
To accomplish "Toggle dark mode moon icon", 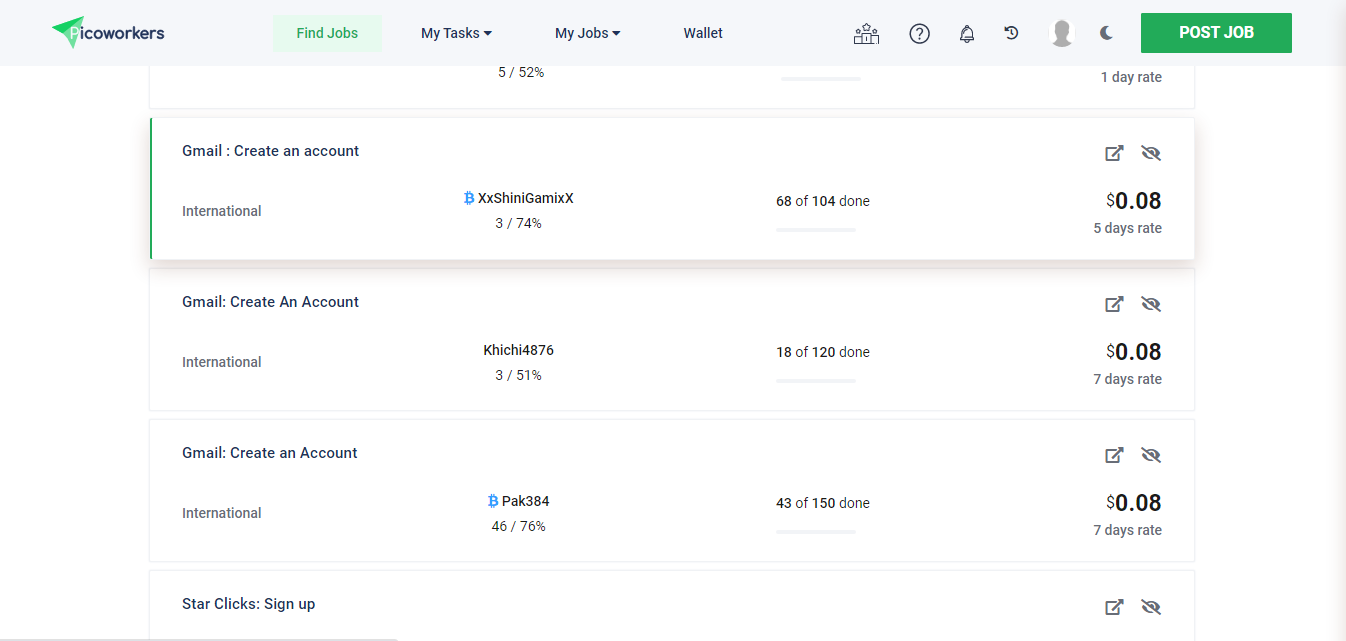I will 1106,33.
